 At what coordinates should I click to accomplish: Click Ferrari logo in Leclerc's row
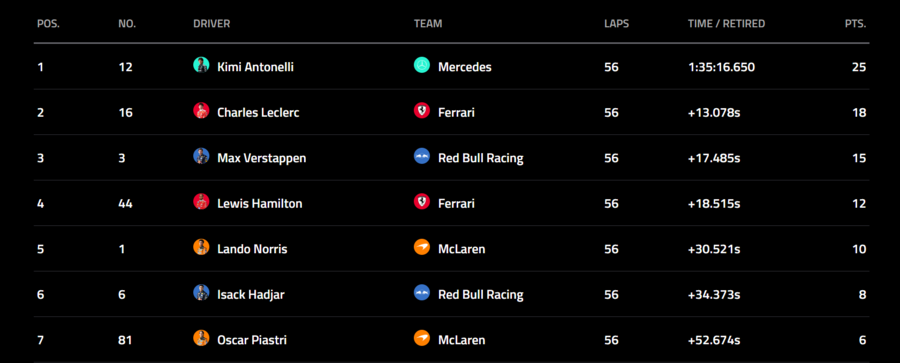point(422,111)
